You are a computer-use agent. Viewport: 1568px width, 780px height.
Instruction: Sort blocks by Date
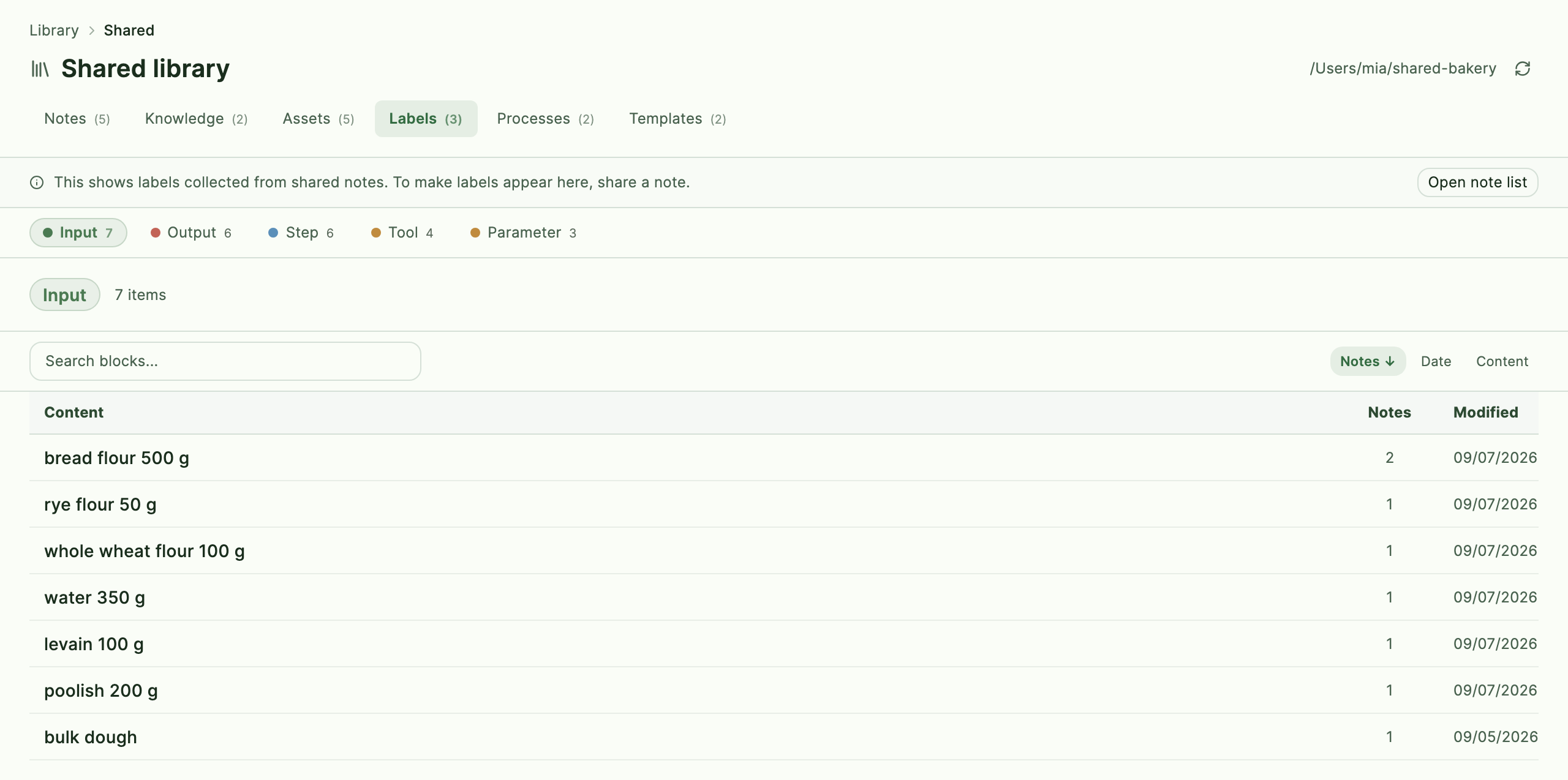(x=1436, y=361)
